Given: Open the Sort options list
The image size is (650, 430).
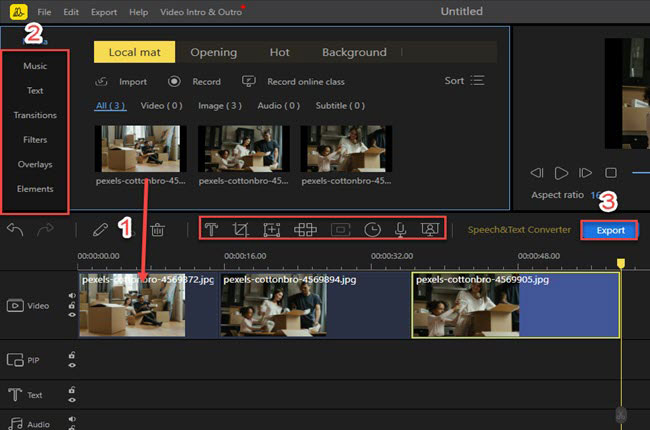Looking at the screenshot, I should click(x=465, y=80).
